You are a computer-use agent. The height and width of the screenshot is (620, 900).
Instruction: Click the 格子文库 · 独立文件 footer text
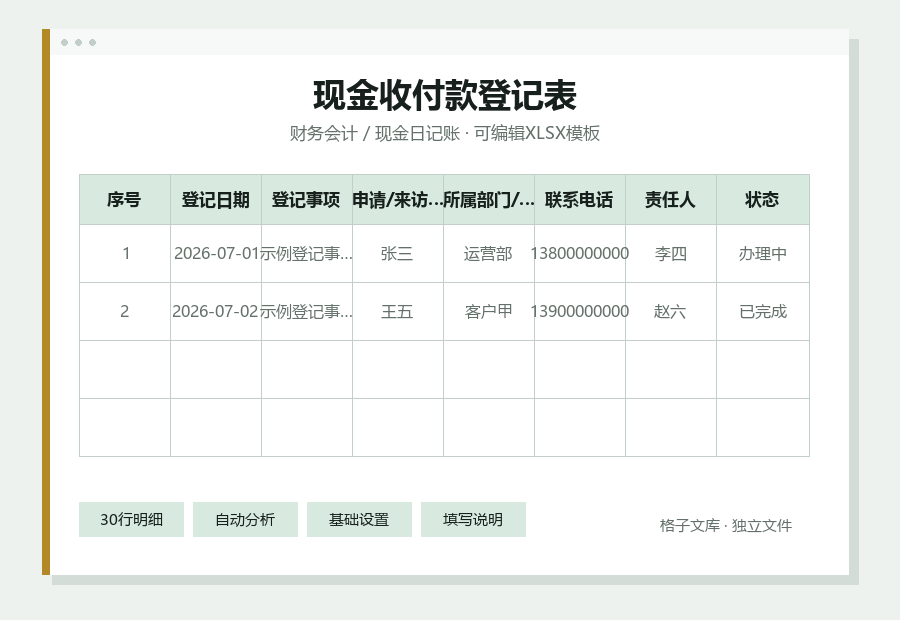click(726, 525)
